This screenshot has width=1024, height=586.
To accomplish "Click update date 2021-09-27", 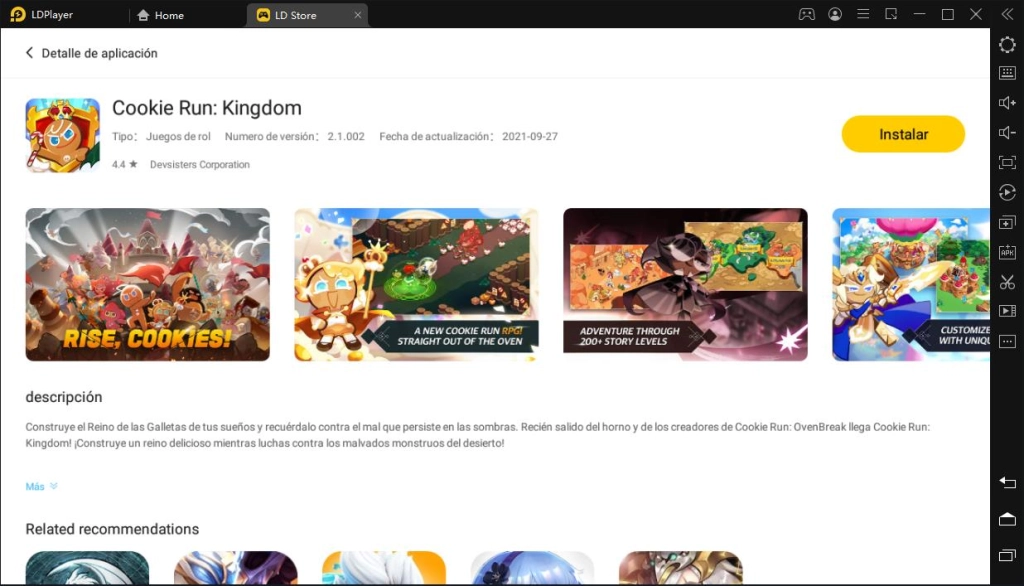I will point(530,137).
